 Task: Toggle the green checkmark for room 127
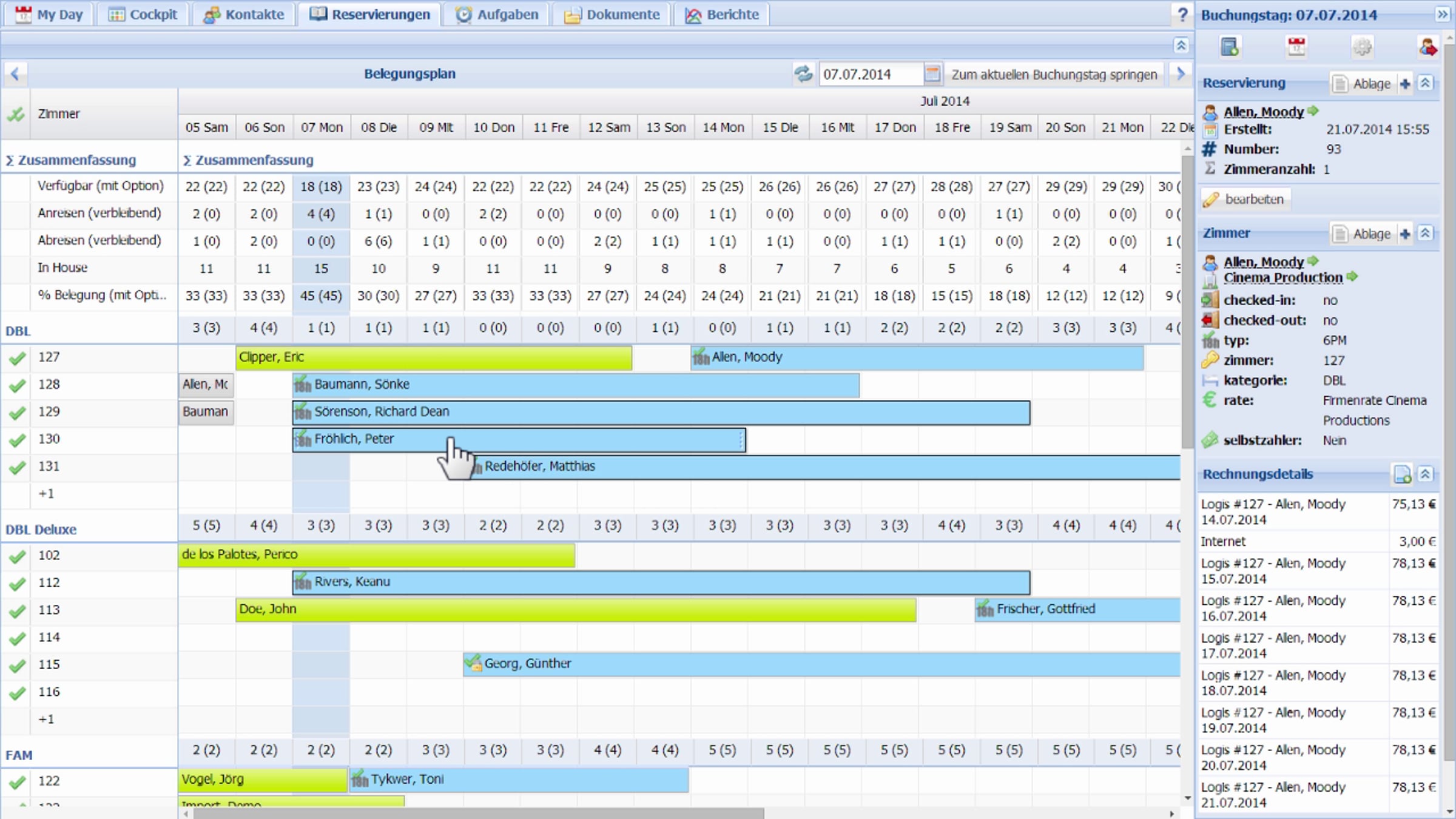(x=17, y=358)
